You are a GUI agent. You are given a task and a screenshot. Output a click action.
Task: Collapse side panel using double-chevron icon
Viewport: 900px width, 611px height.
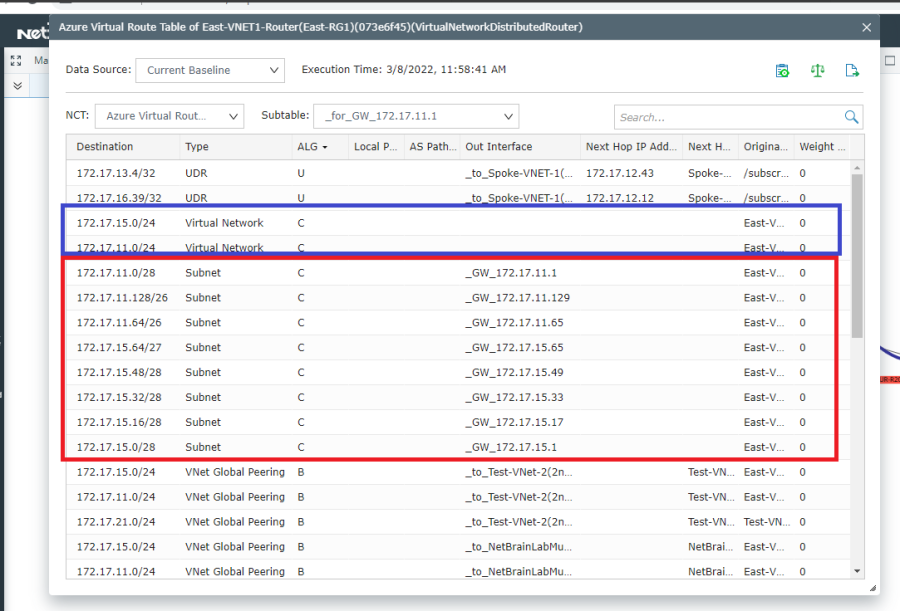[17, 86]
